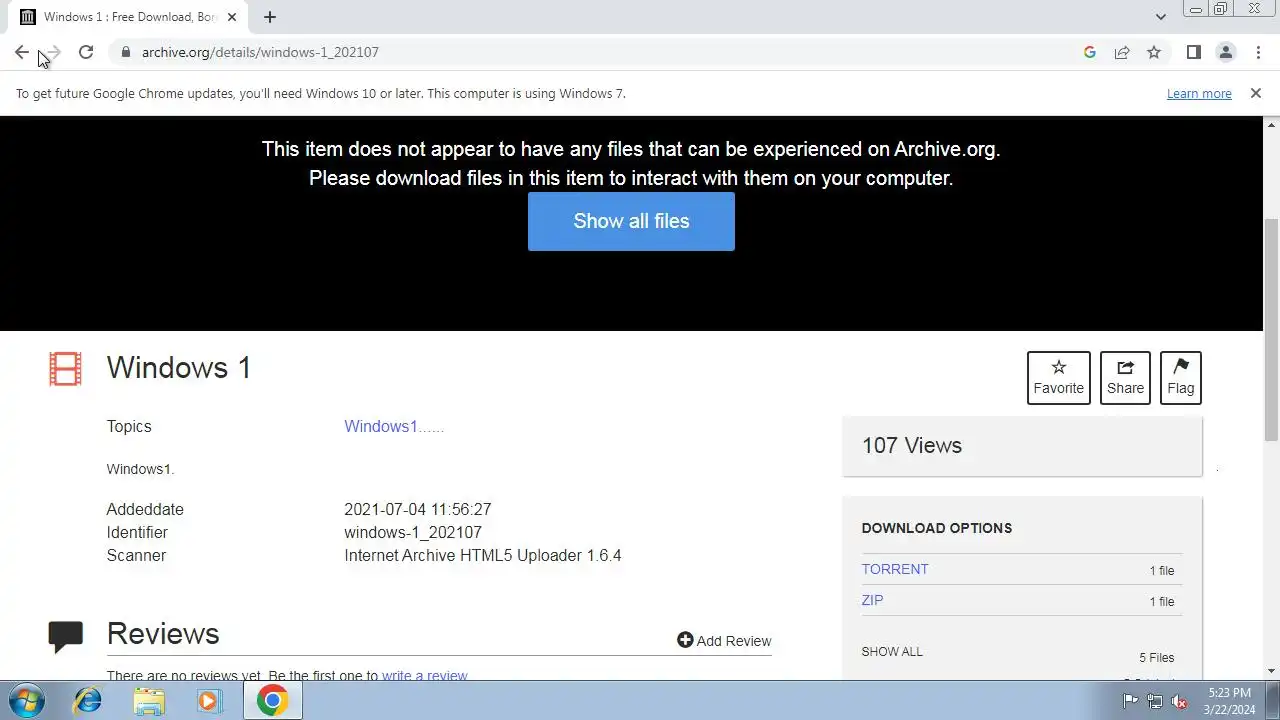1280x720 pixels.
Task: Go back to the previous page
Action: [x=22, y=52]
